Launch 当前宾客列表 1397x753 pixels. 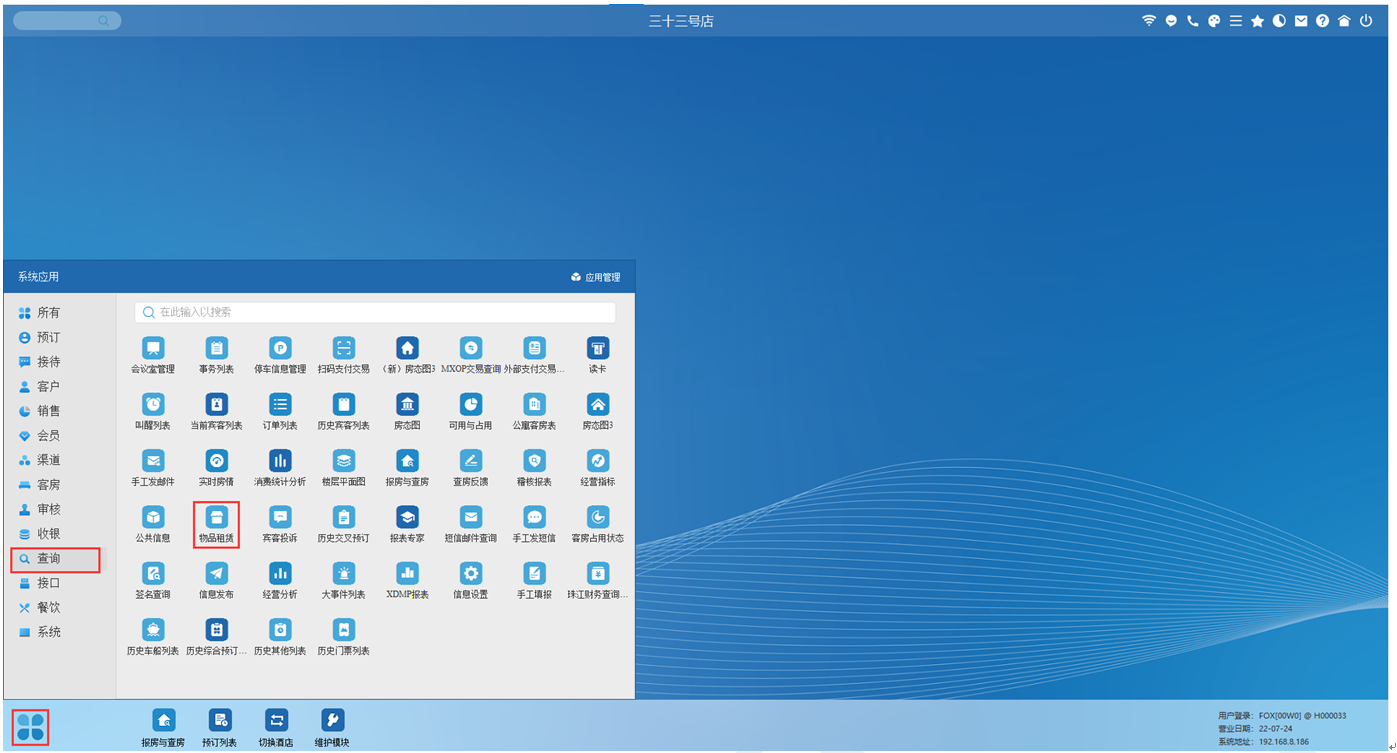[x=217, y=405]
